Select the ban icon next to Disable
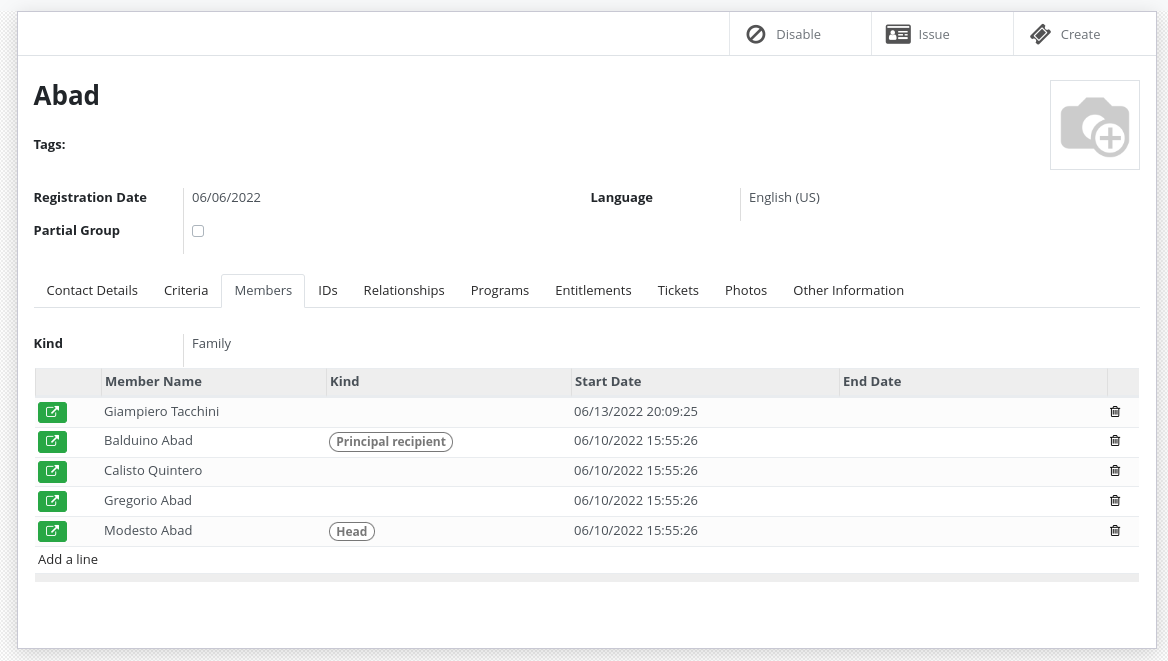Viewport: 1168px width, 661px height. click(x=756, y=33)
